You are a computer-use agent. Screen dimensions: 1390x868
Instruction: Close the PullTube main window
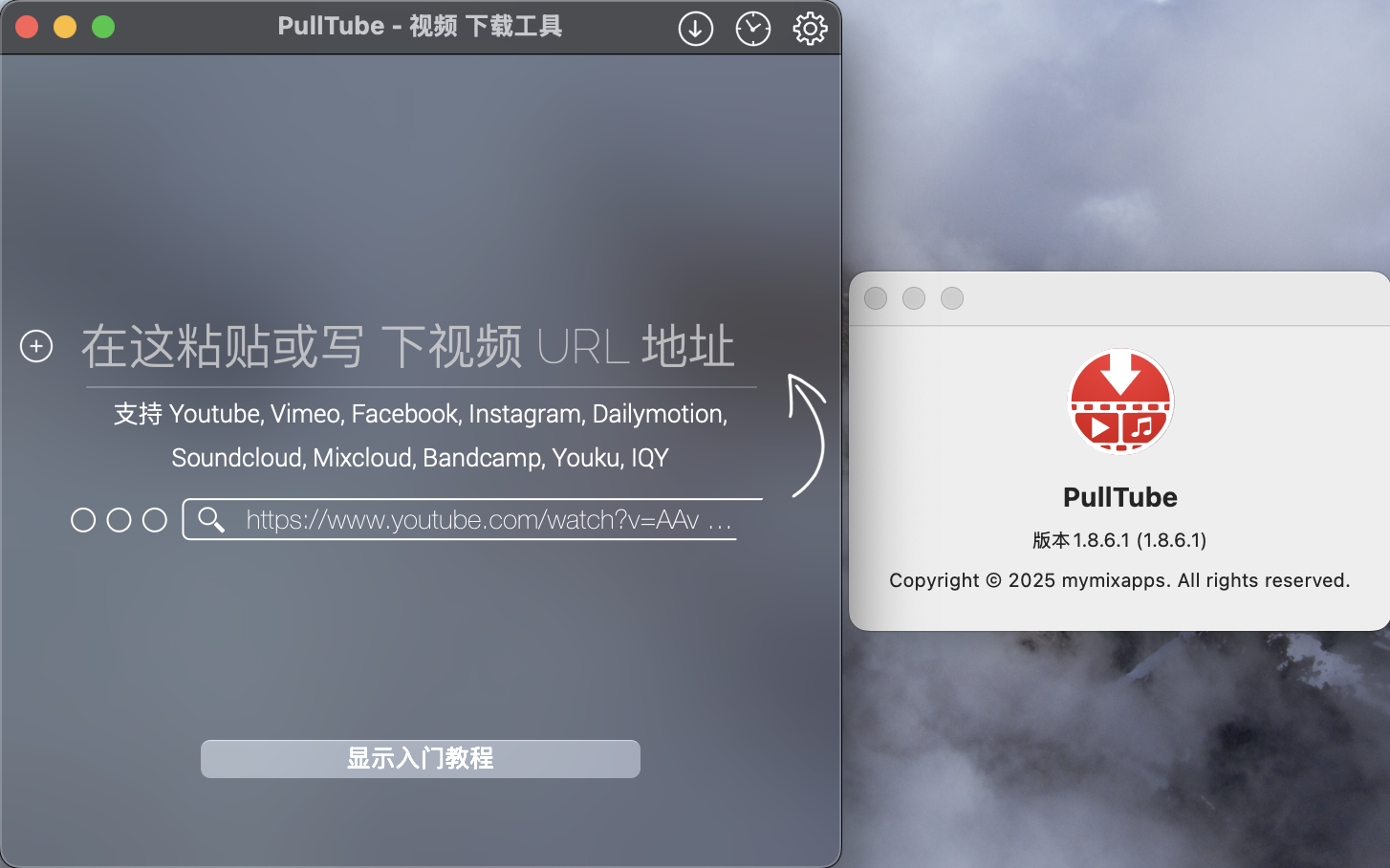pos(27,27)
